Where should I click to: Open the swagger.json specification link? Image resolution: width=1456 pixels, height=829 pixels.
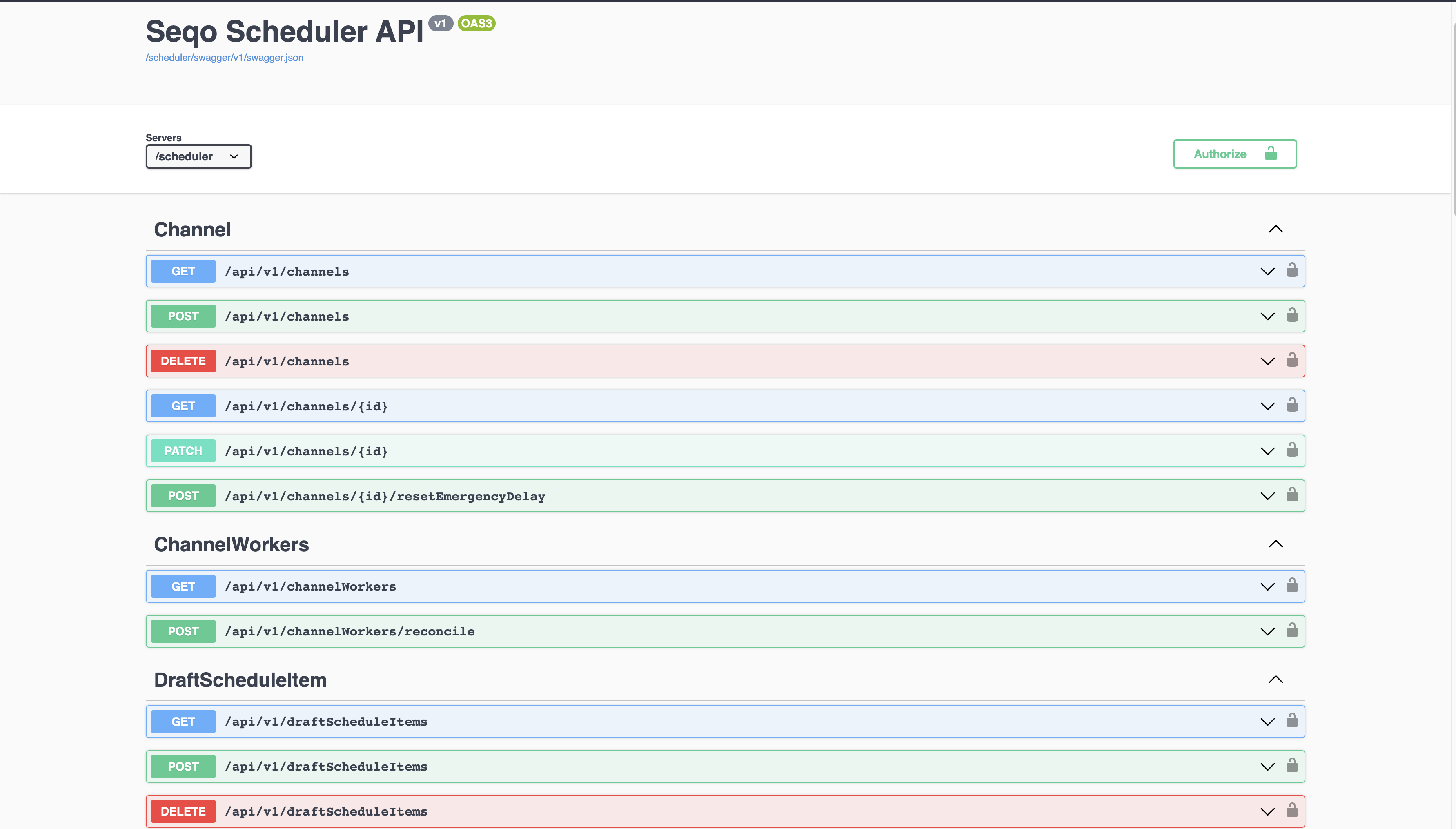224,57
